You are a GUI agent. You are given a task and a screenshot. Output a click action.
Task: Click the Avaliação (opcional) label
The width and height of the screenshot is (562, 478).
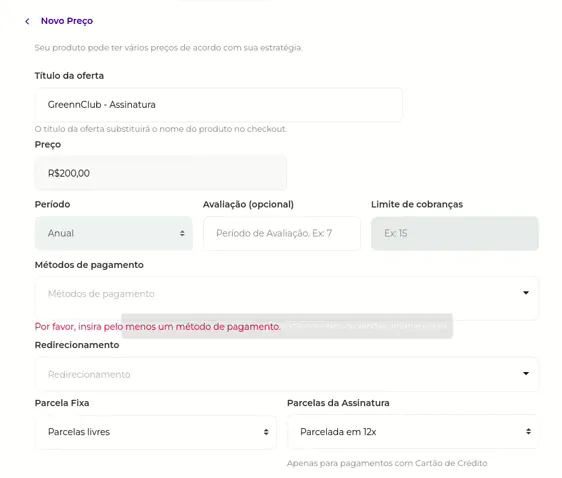pos(248,204)
